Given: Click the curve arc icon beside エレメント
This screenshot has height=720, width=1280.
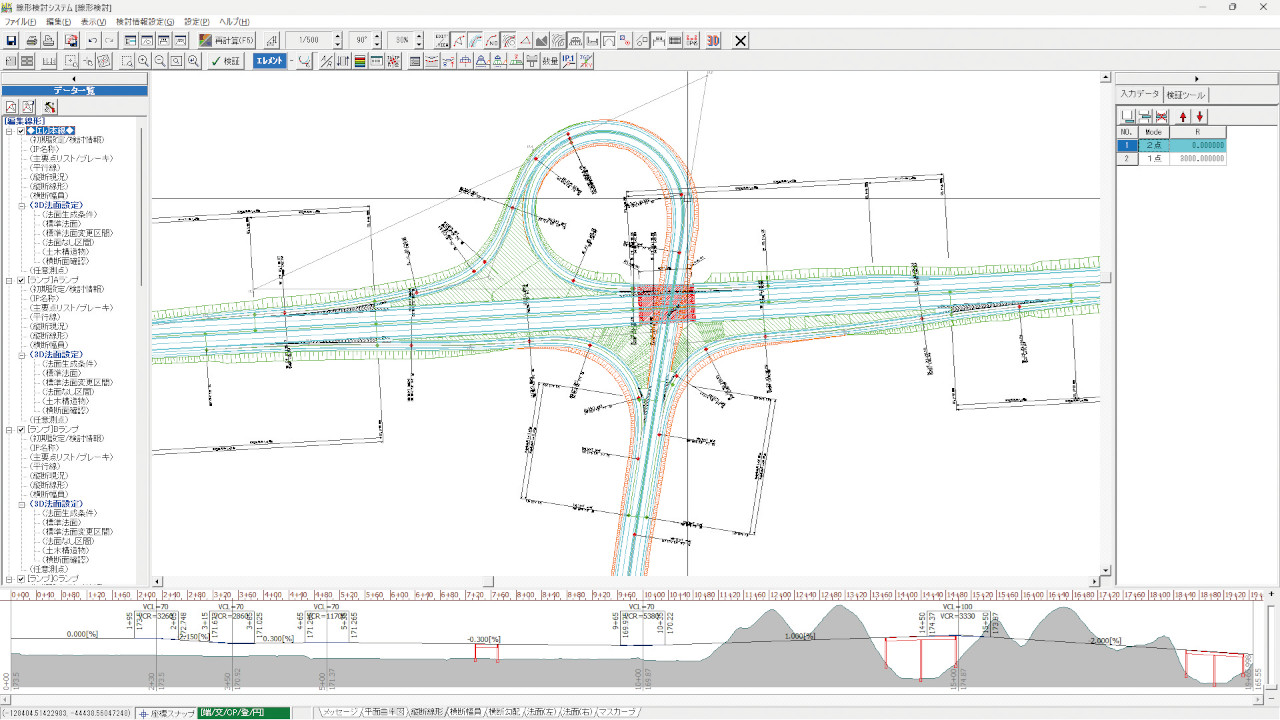Looking at the screenshot, I should [304, 61].
